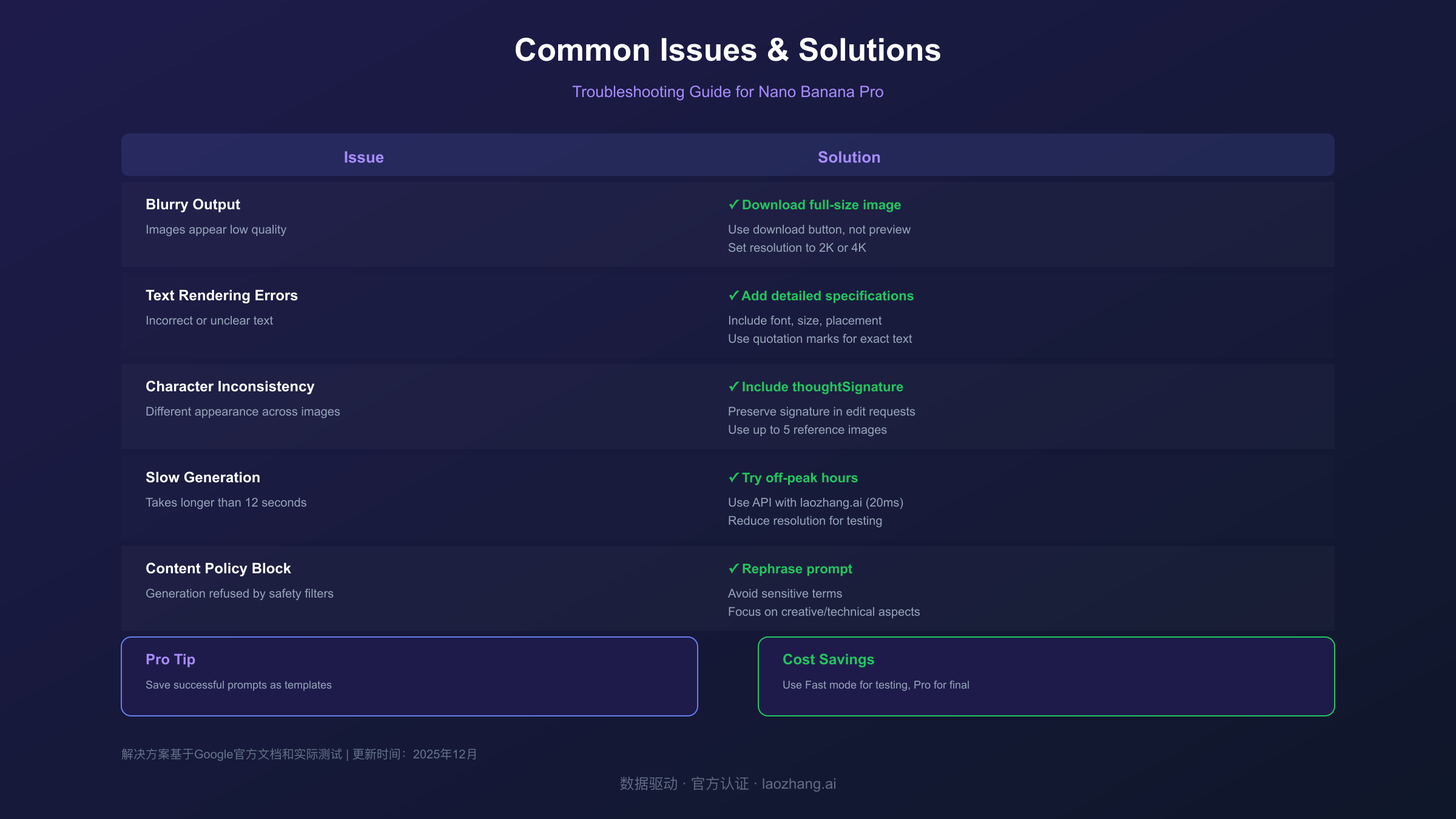Viewport: 1456px width, 819px height.
Task: Select the 'Solution' column header
Action: tap(849, 157)
